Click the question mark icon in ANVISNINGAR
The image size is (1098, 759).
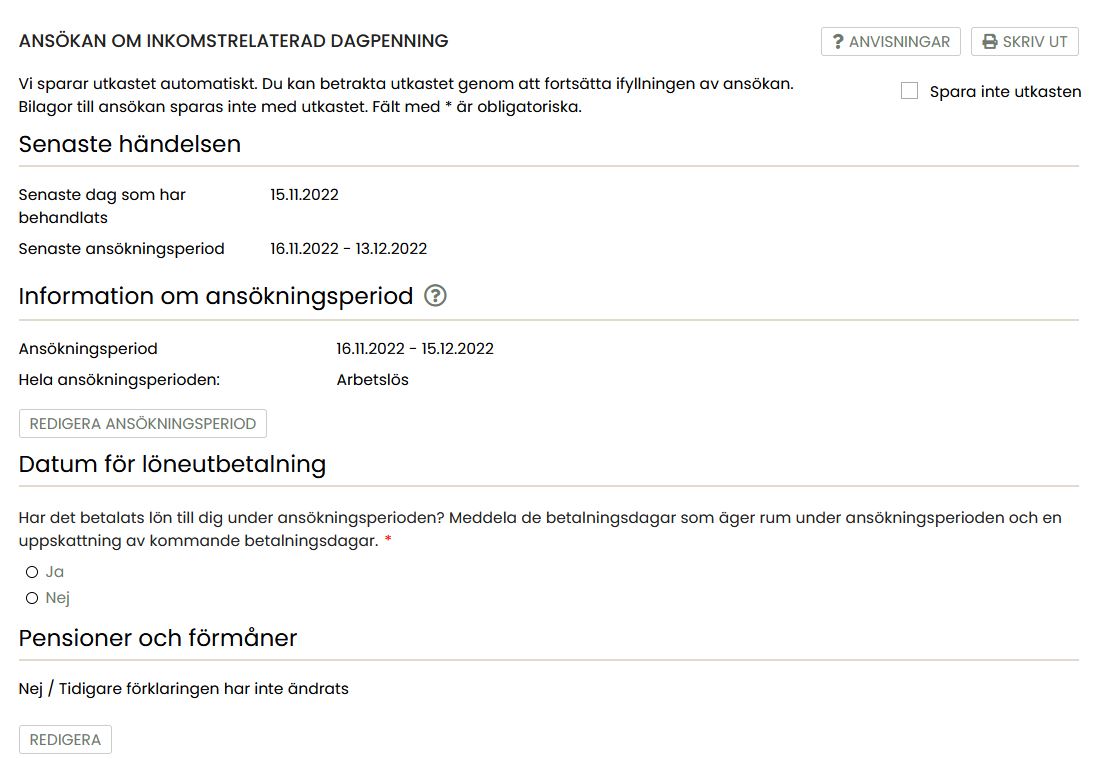click(x=838, y=42)
